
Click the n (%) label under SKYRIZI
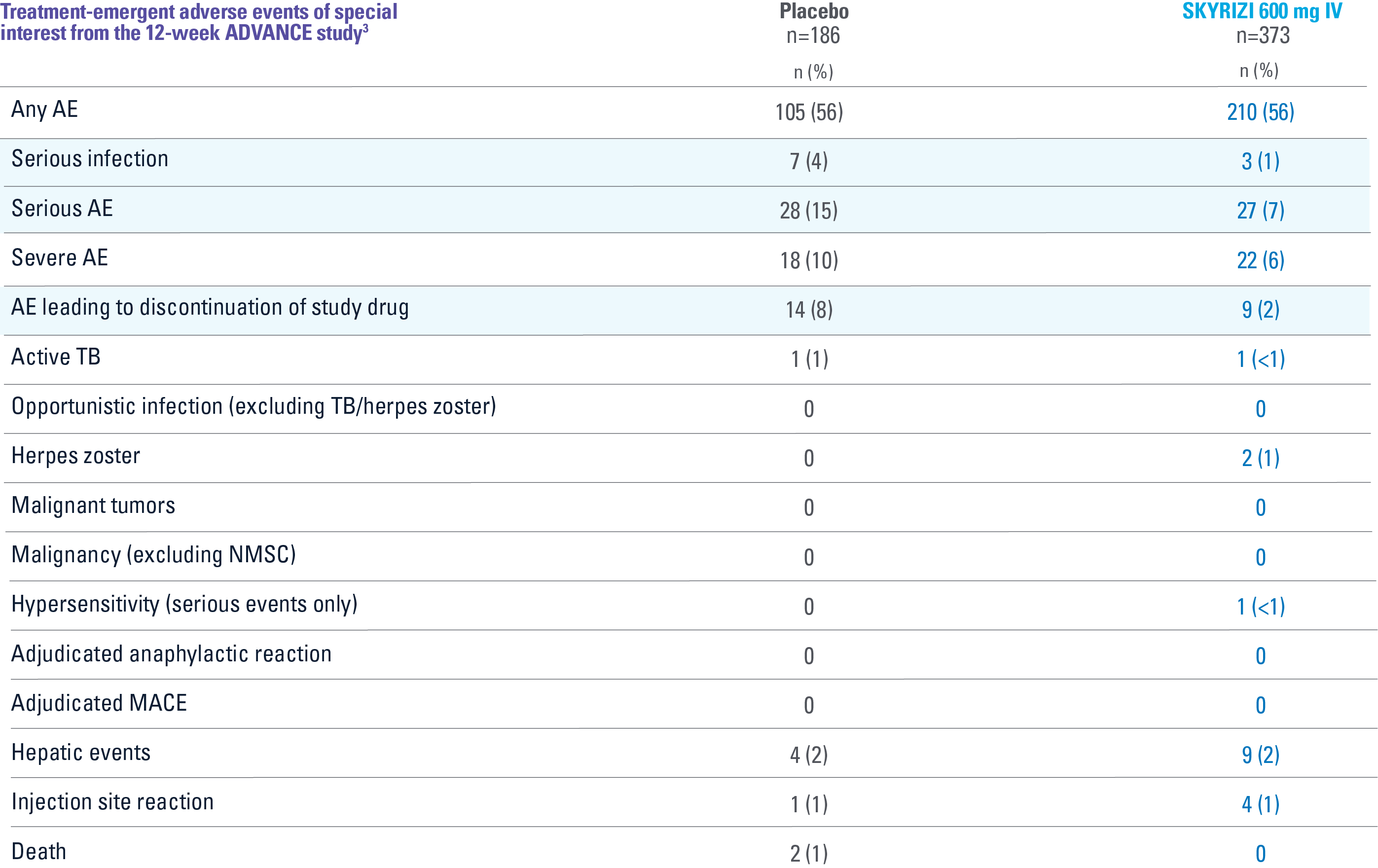tap(1259, 71)
